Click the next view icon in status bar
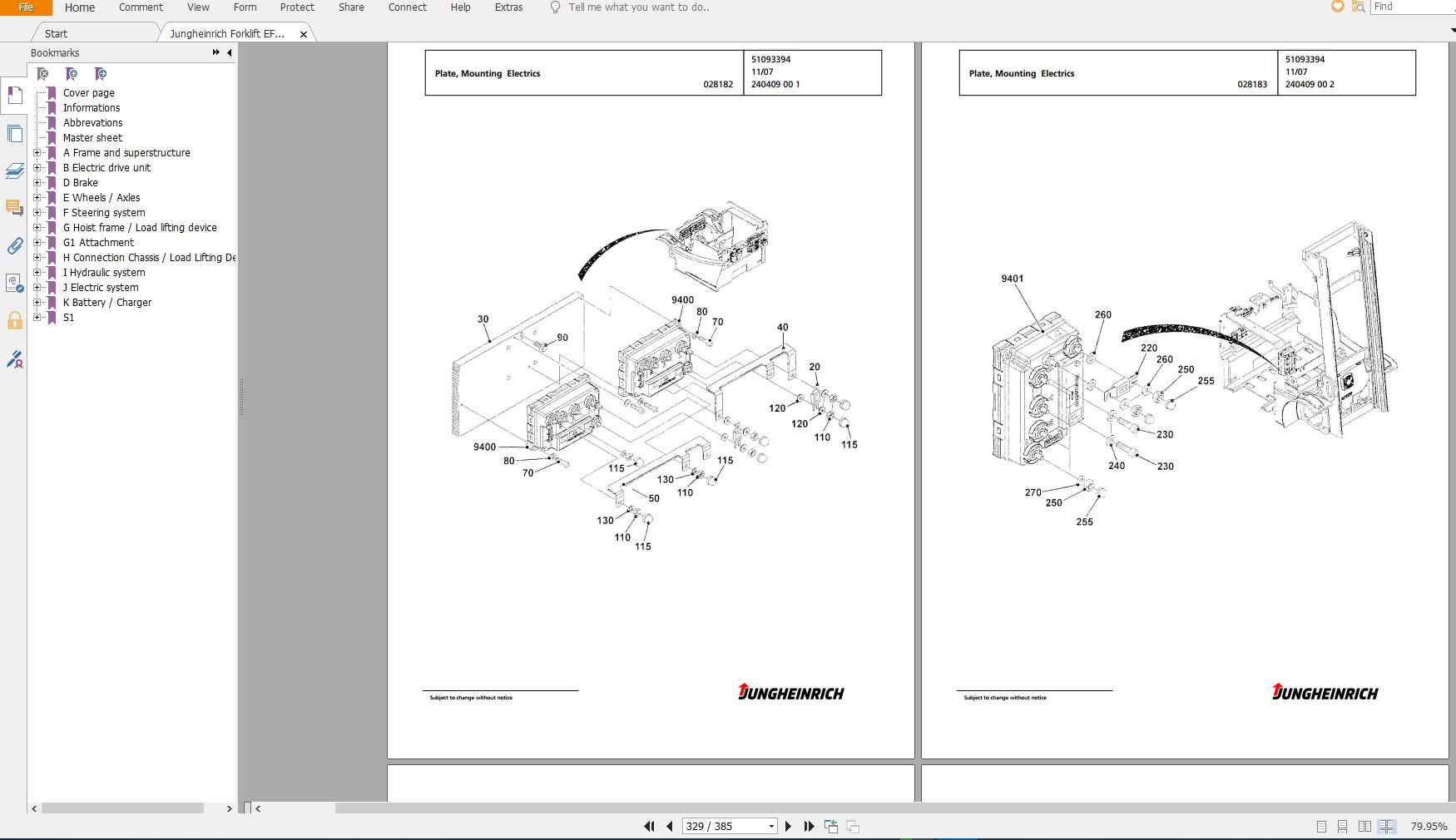The width and height of the screenshot is (1456, 840). [x=853, y=826]
